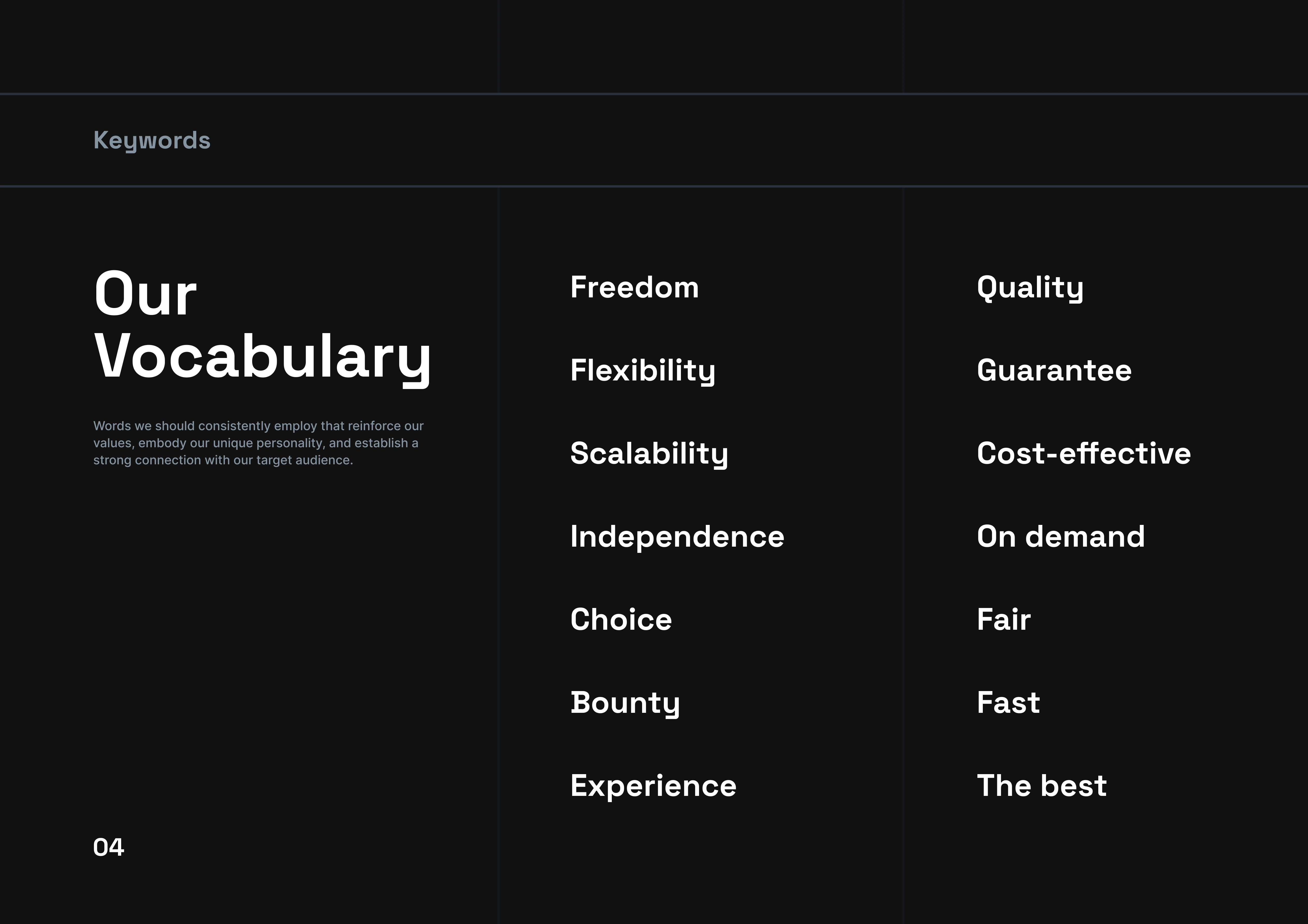The width and height of the screenshot is (1308, 924).
Task: Click the word "Our" in the title
Action: click(145, 295)
